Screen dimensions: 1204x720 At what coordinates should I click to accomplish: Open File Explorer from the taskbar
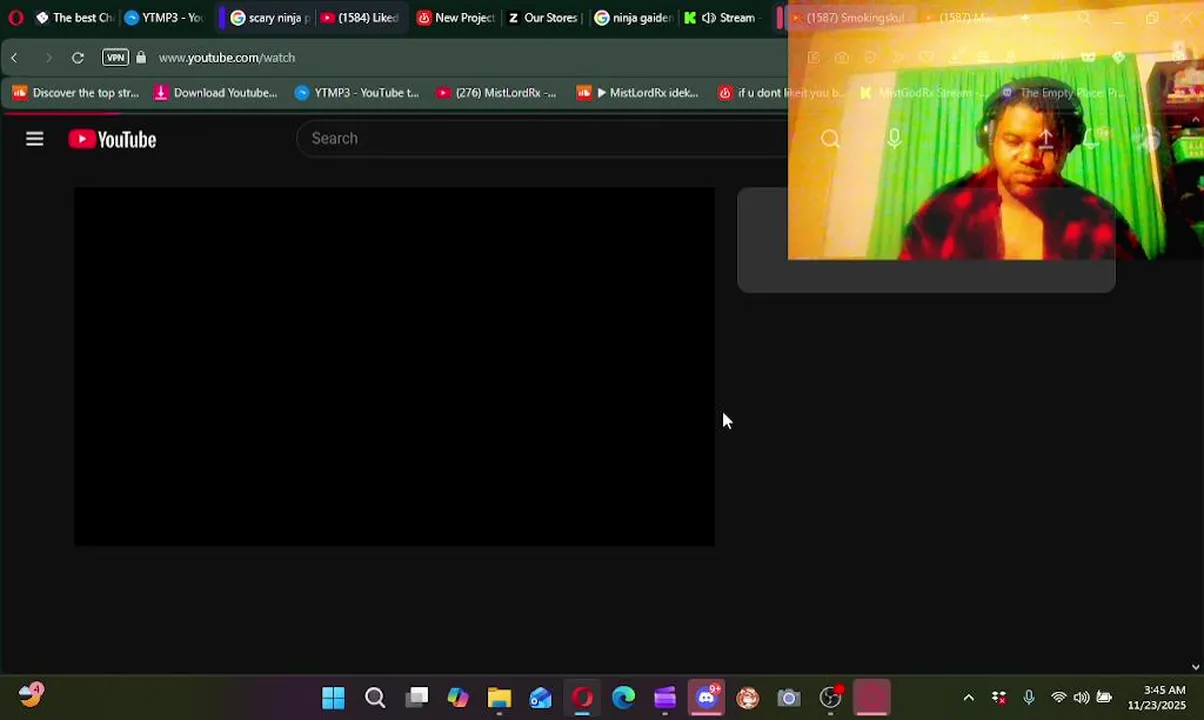click(x=499, y=698)
